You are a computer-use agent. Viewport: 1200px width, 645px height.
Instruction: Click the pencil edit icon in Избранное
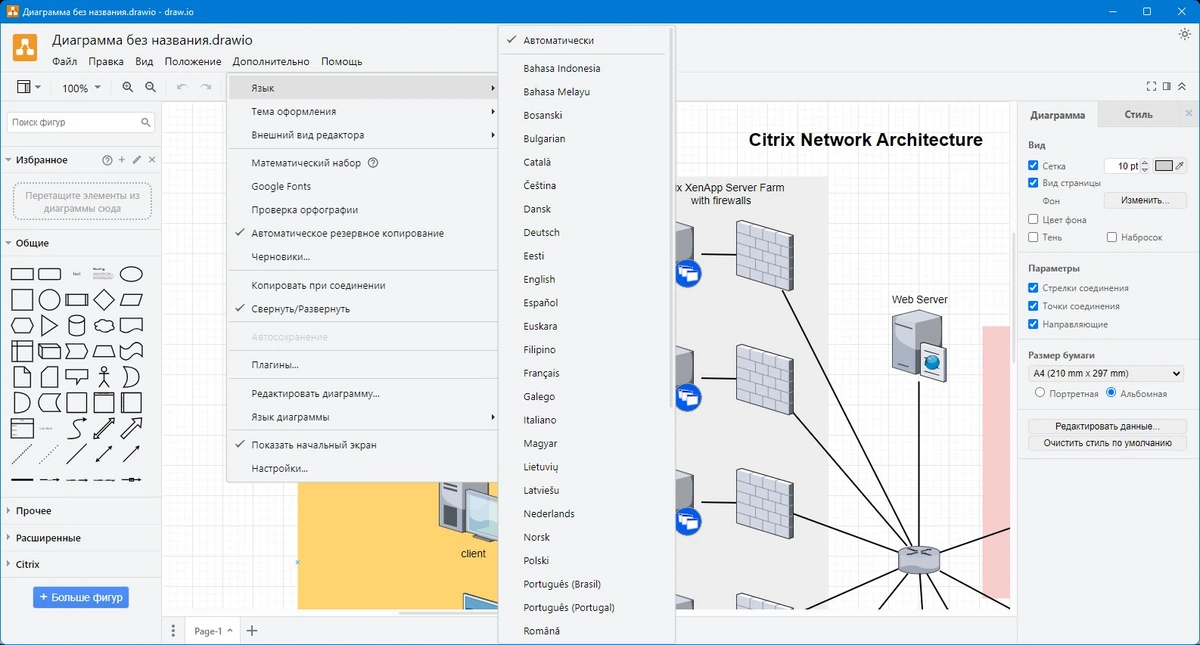pos(137,160)
